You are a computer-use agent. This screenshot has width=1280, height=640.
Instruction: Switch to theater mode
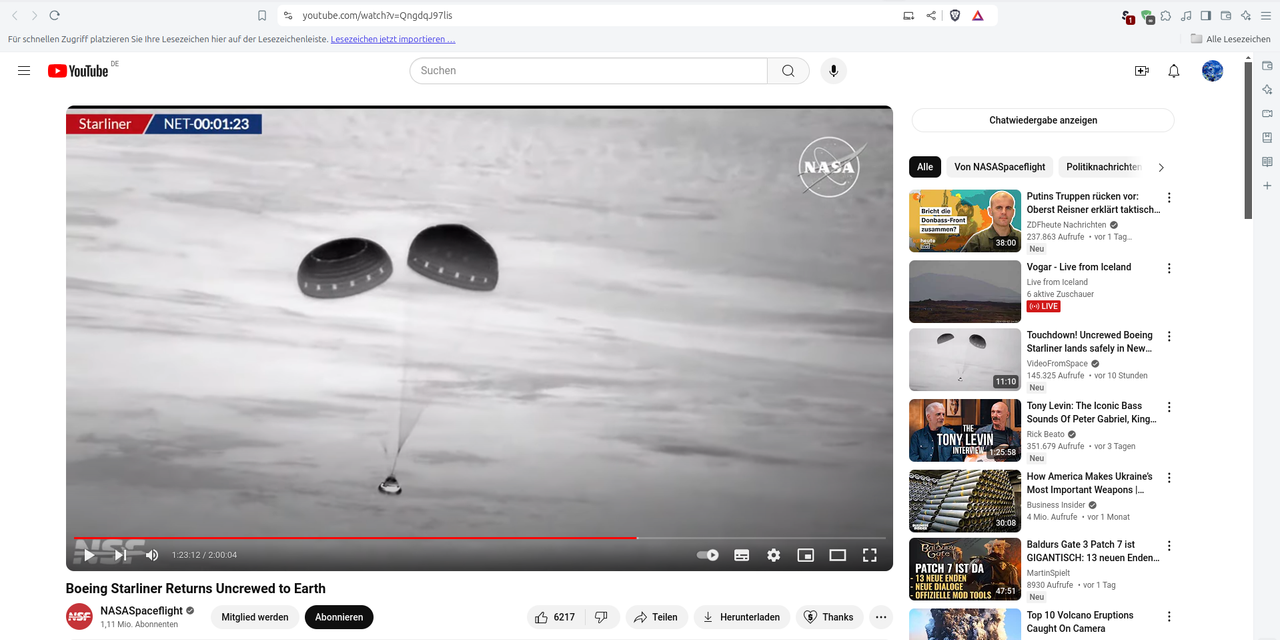838,555
